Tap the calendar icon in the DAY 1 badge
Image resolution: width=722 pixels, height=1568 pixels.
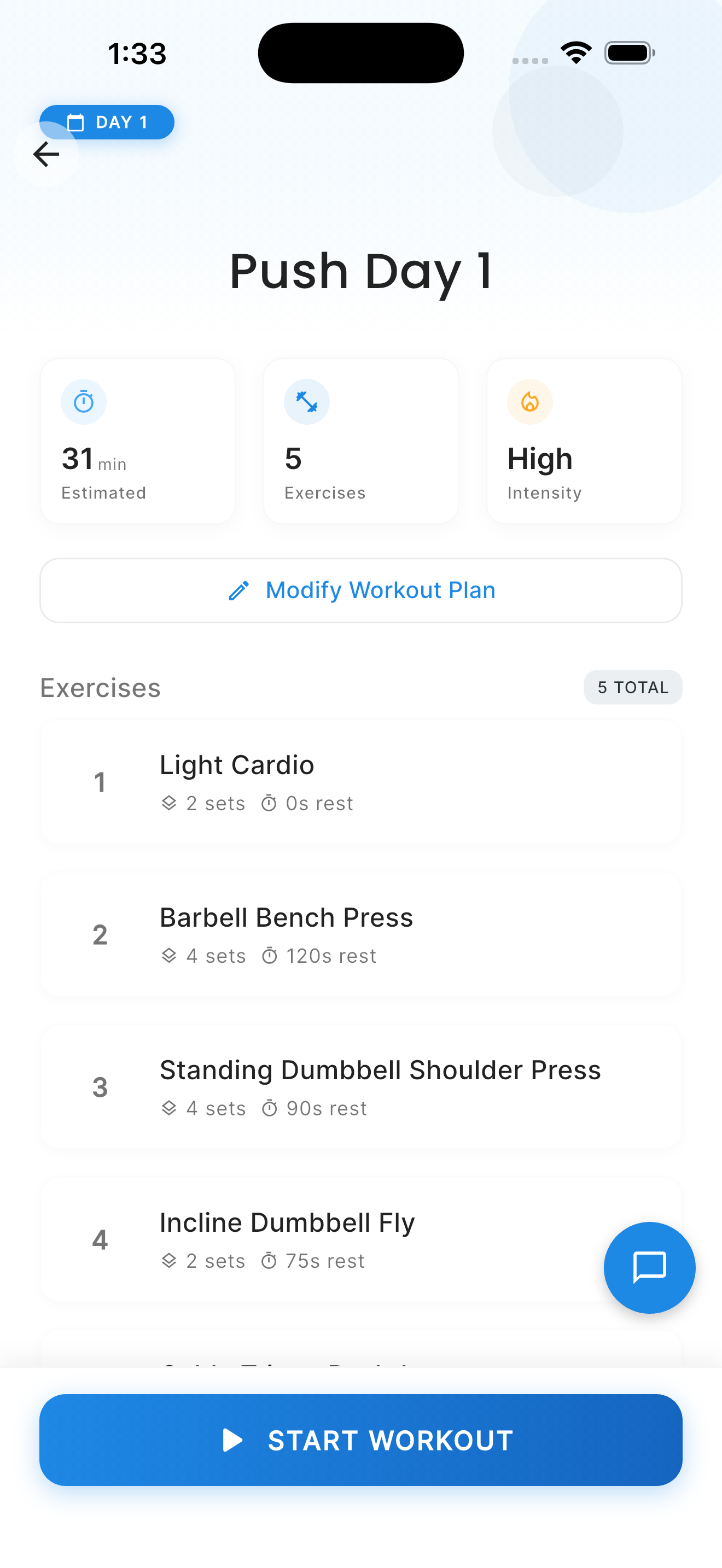coord(76,122)
